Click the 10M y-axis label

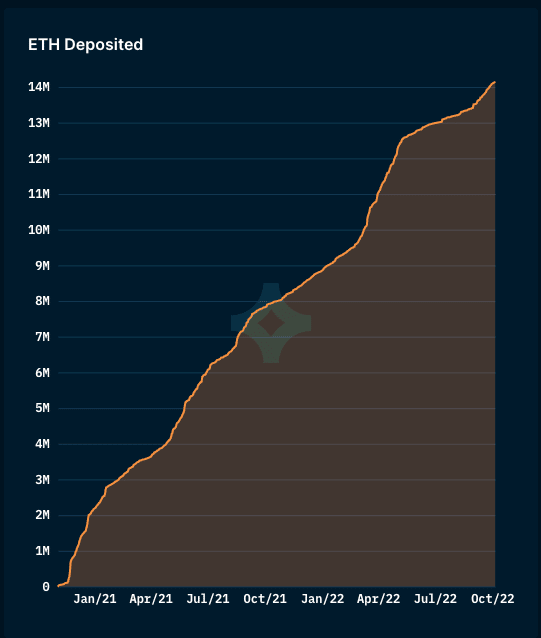click(39, 230)
